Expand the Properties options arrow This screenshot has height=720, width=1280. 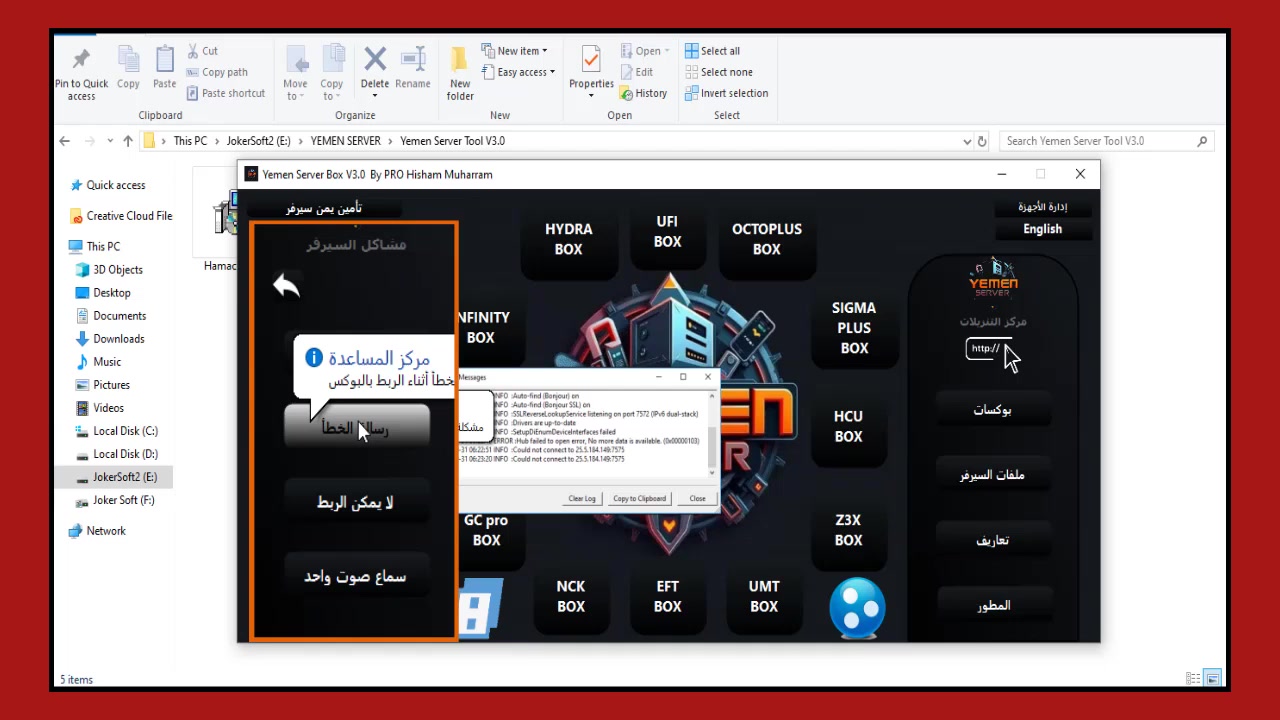coord(591,96)
